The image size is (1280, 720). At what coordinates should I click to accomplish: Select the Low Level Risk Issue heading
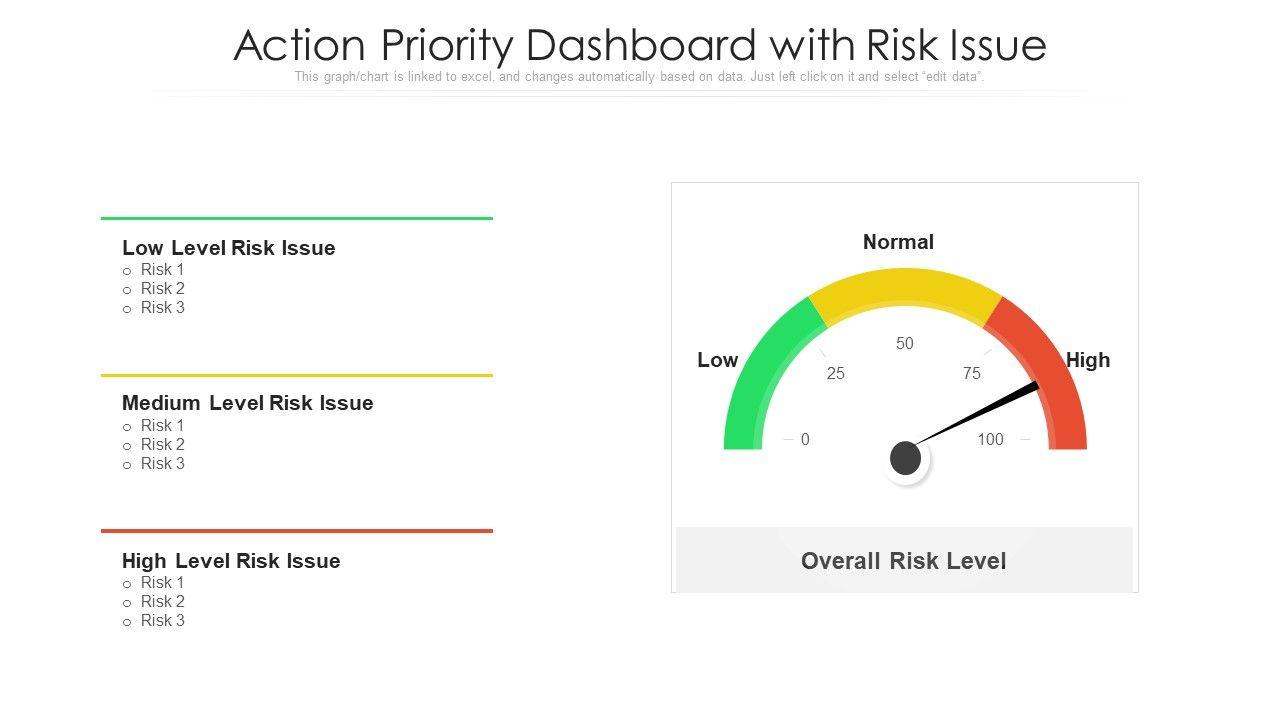228,248
